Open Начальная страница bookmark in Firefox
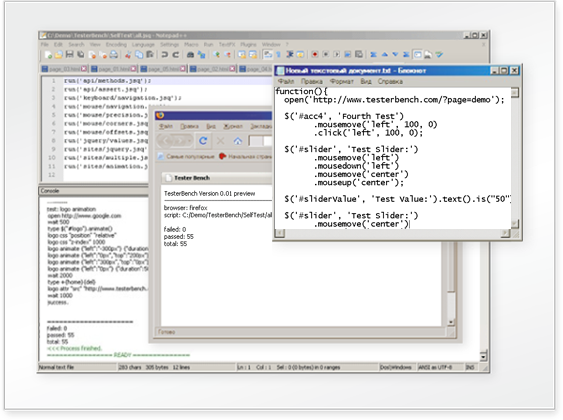The image size is (563, 420). tap(245, 157)
